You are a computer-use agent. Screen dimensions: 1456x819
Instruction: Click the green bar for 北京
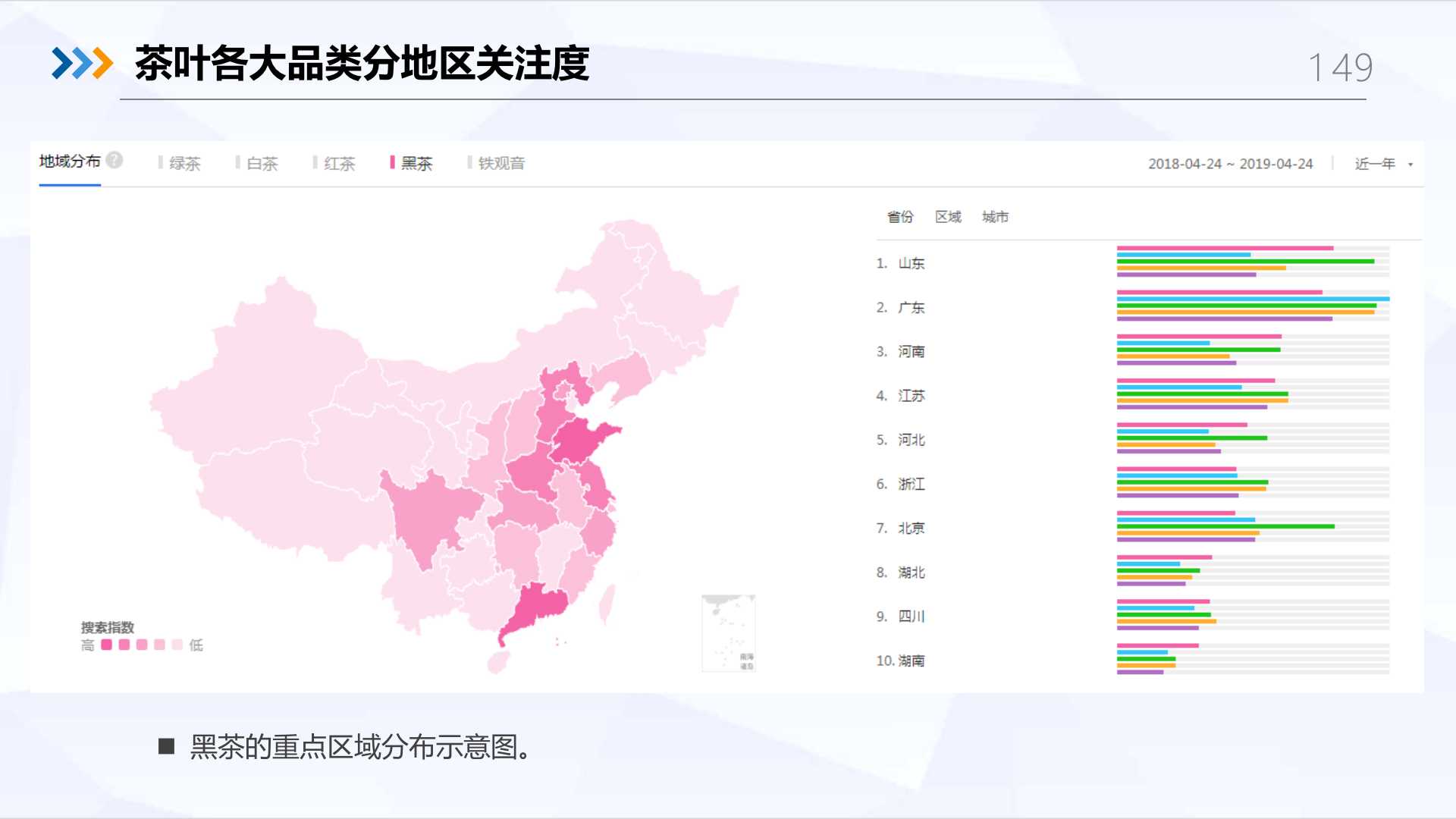click(x=1225, y=526)
